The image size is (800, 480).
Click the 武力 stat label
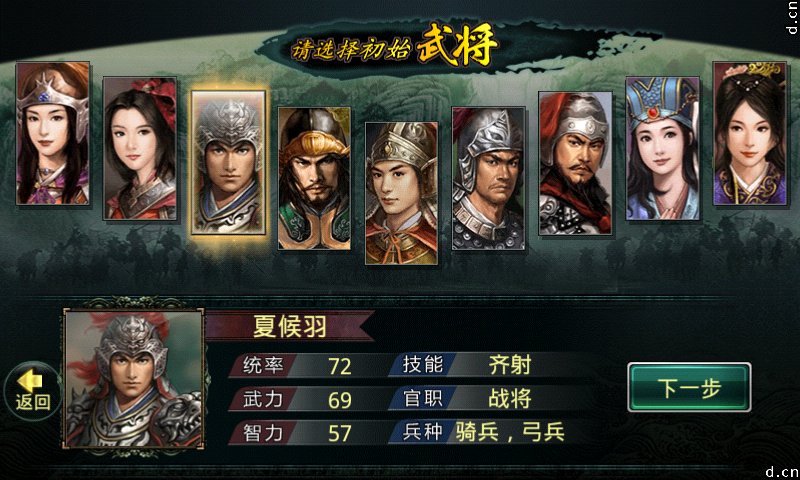click(x=263, y=399)
